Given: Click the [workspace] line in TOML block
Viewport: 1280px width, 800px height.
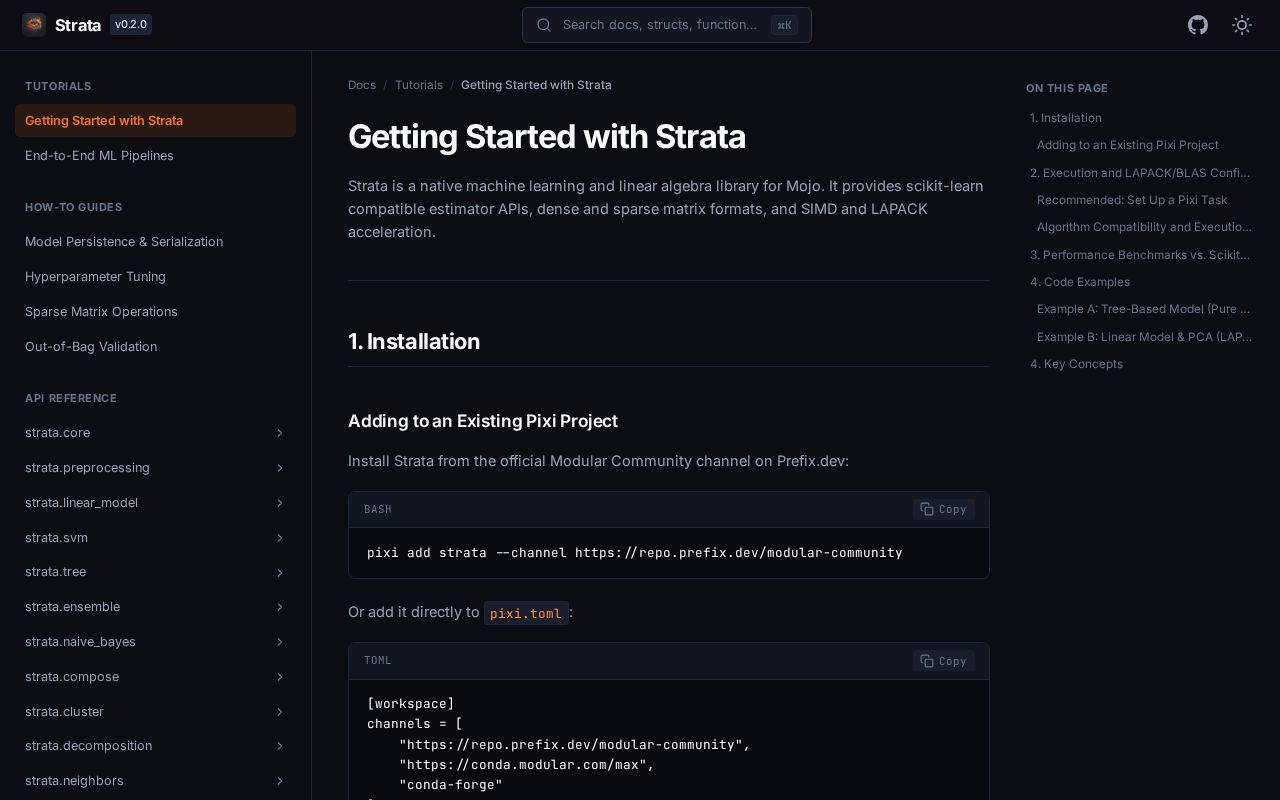Looking at the screenshot, I should click(411, 704).
